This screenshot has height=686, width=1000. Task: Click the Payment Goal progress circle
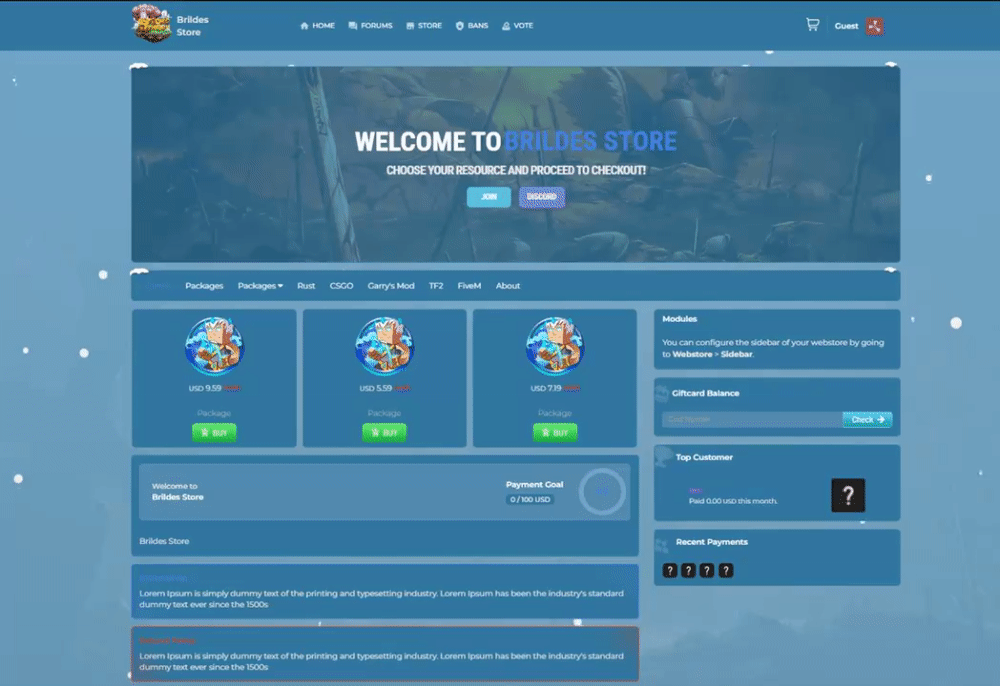click(602, 492)
